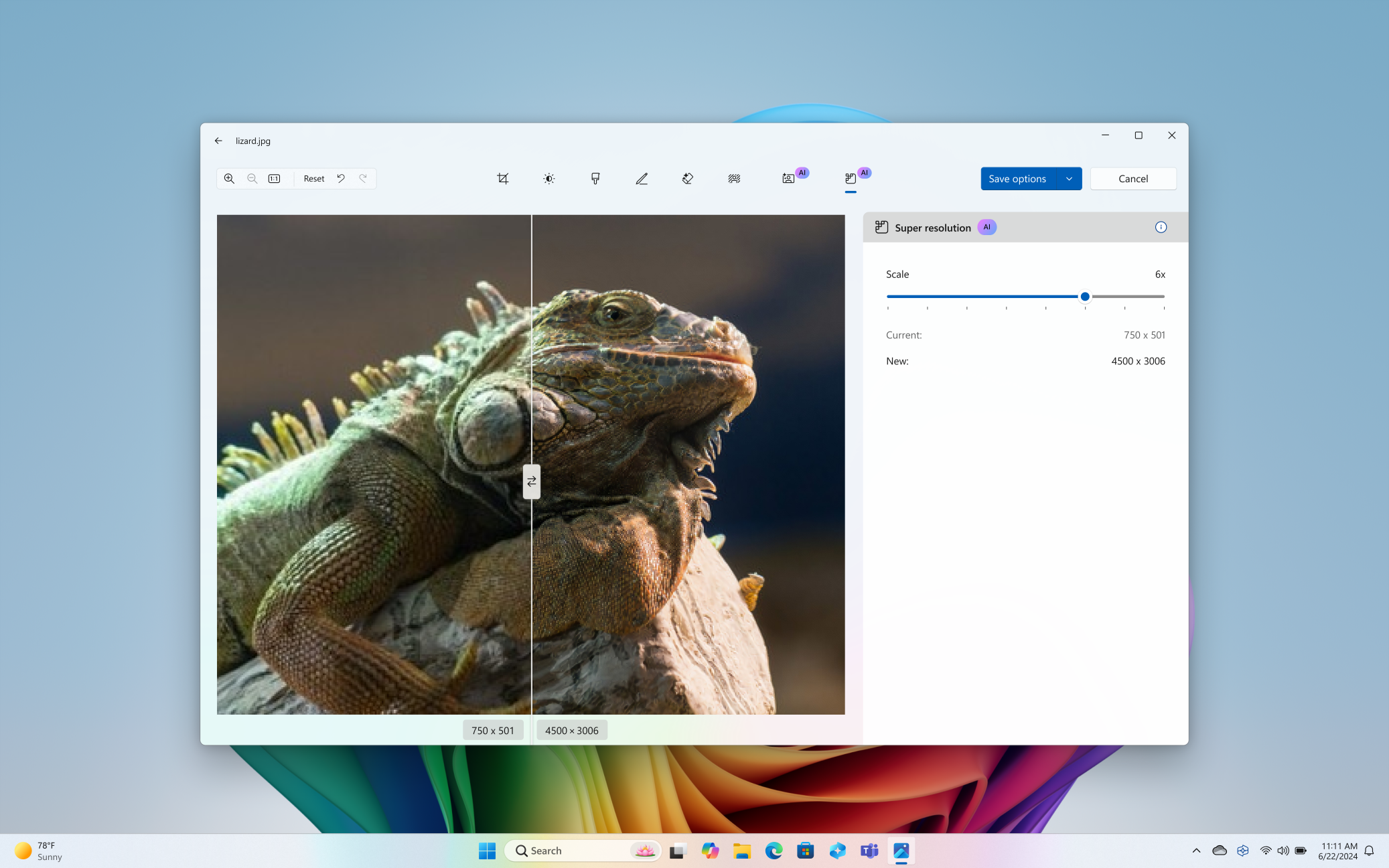Click Cancel to discard changes
Viewport: 1389px width, 868px height.
[1133, 178]
